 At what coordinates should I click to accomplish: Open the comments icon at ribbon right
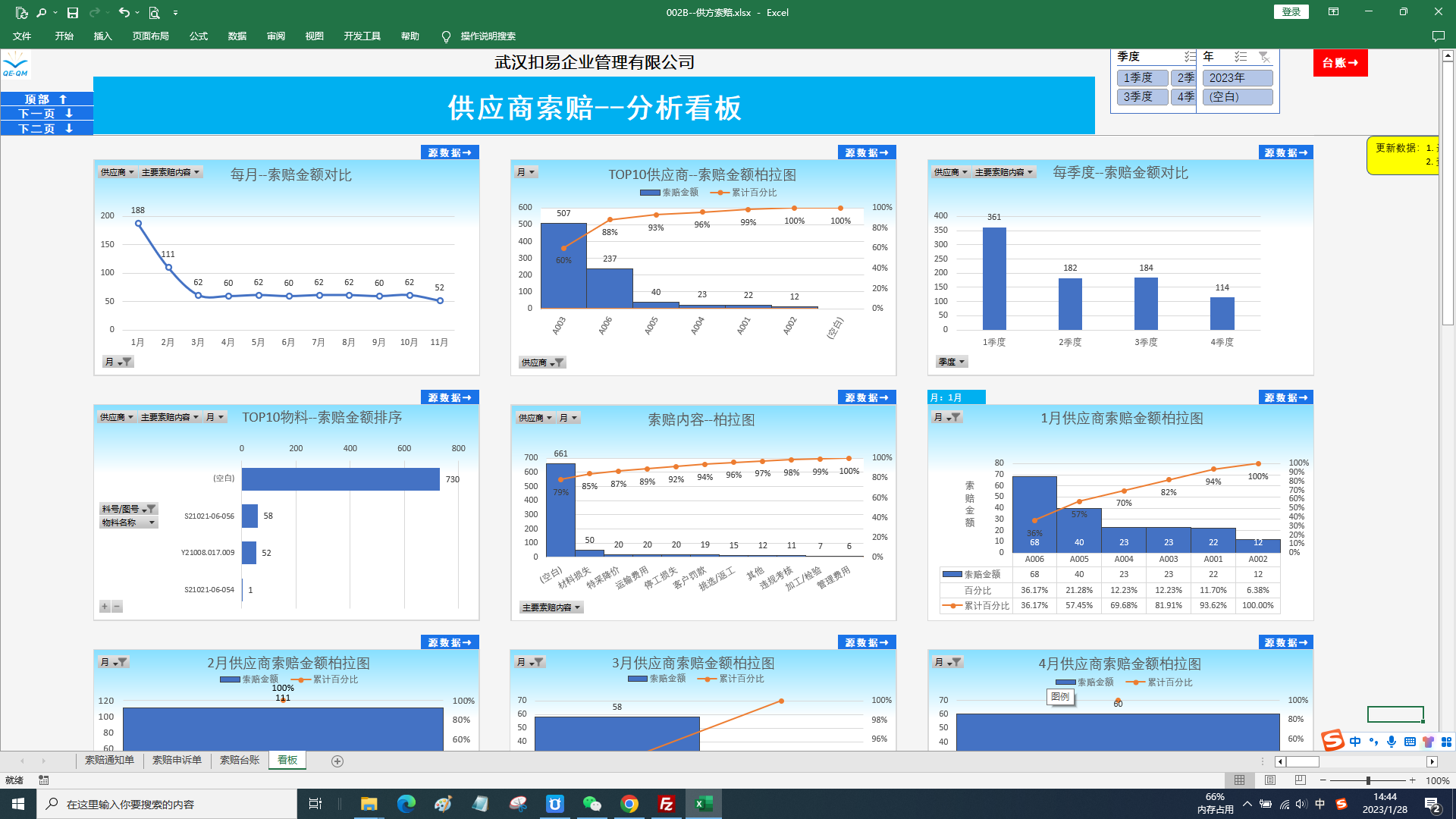click(1438, 36)
